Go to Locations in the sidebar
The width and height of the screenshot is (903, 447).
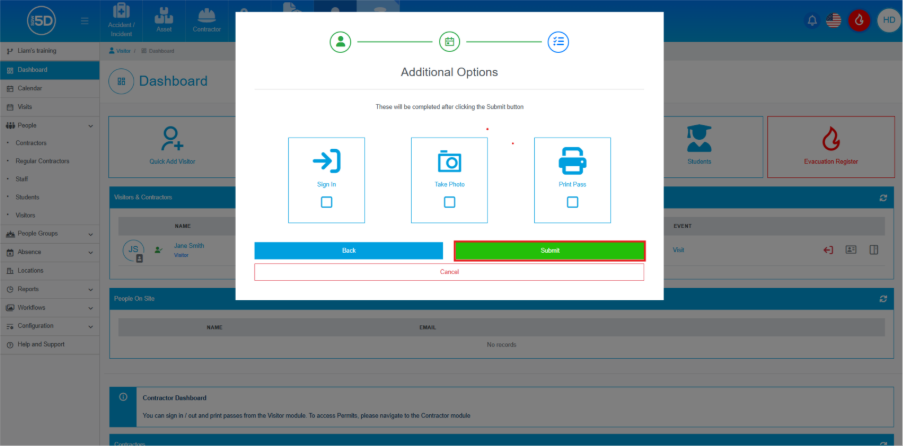[30, 270]
